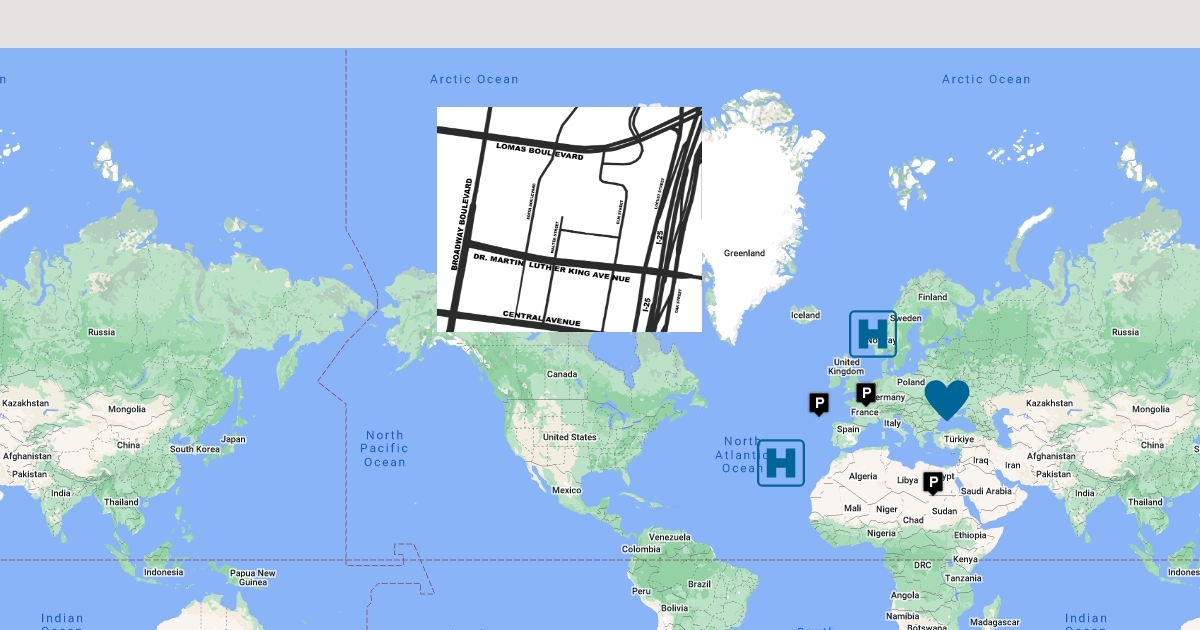Click the Japan label on the map

click(233, 439)
